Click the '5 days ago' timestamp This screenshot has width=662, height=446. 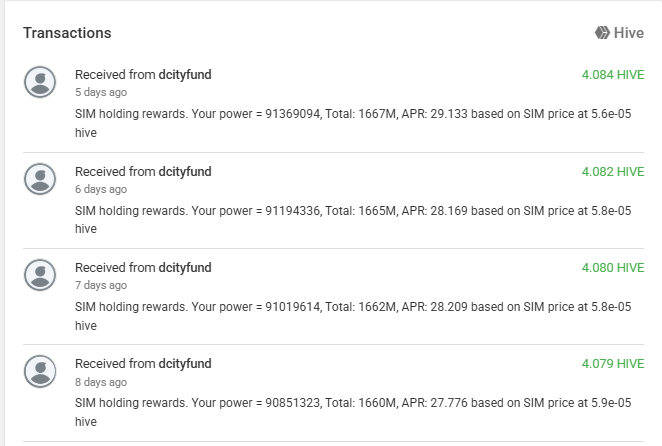pos(101,93)
